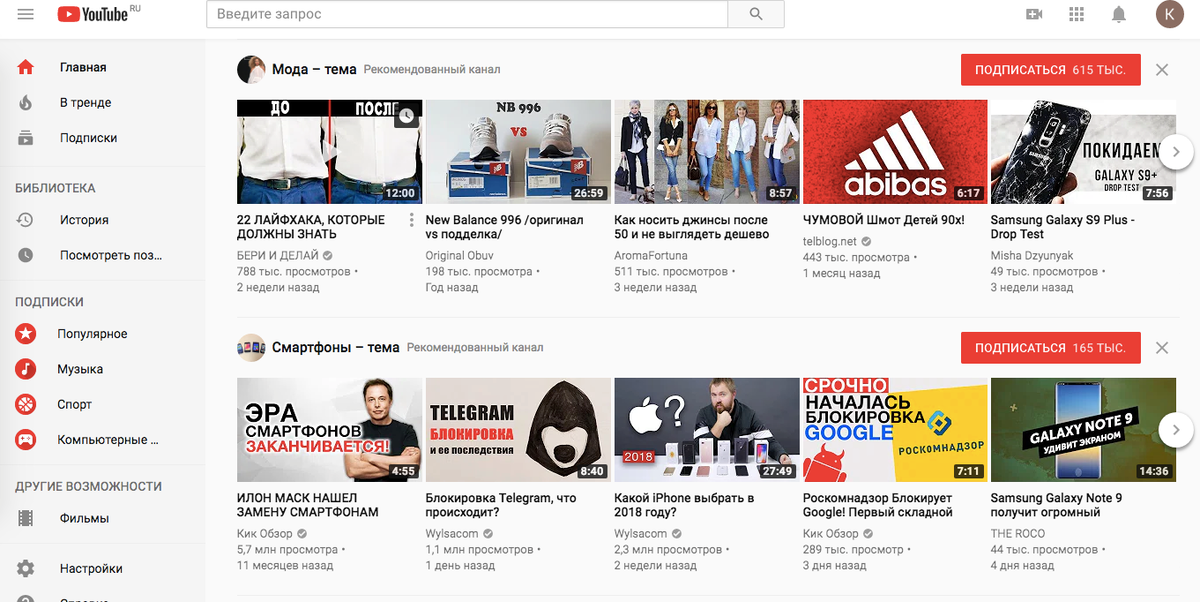The height and width of the screenshot is (602, 1200).
Task: Click the watch later clock in sidebar
Action: tap(26, 255)
